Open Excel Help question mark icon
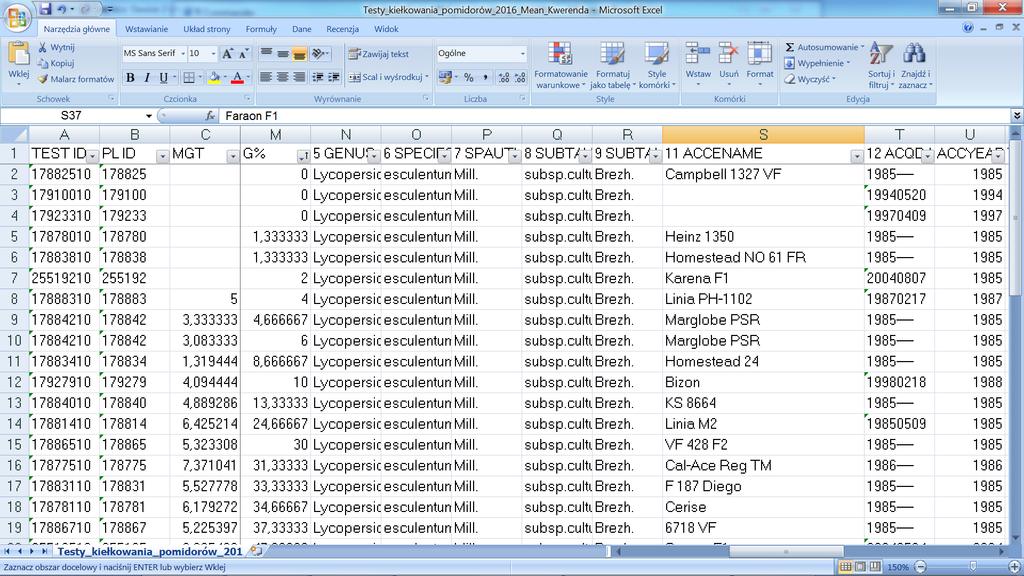This screenshot has height=576, width=1024. click(968, 28)
